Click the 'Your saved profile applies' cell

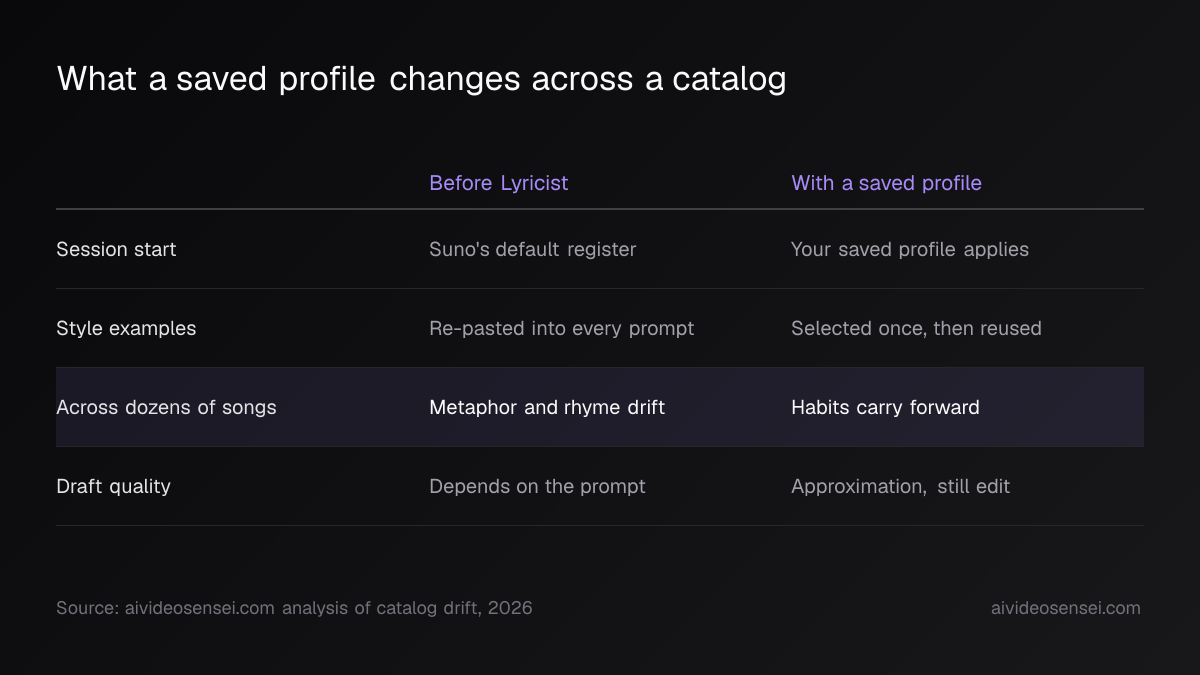tap(909, 249)
